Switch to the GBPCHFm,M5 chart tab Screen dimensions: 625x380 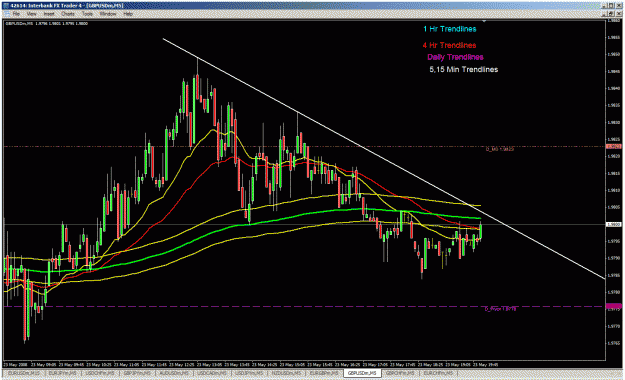pyautogui.click(x=400, y=373)
